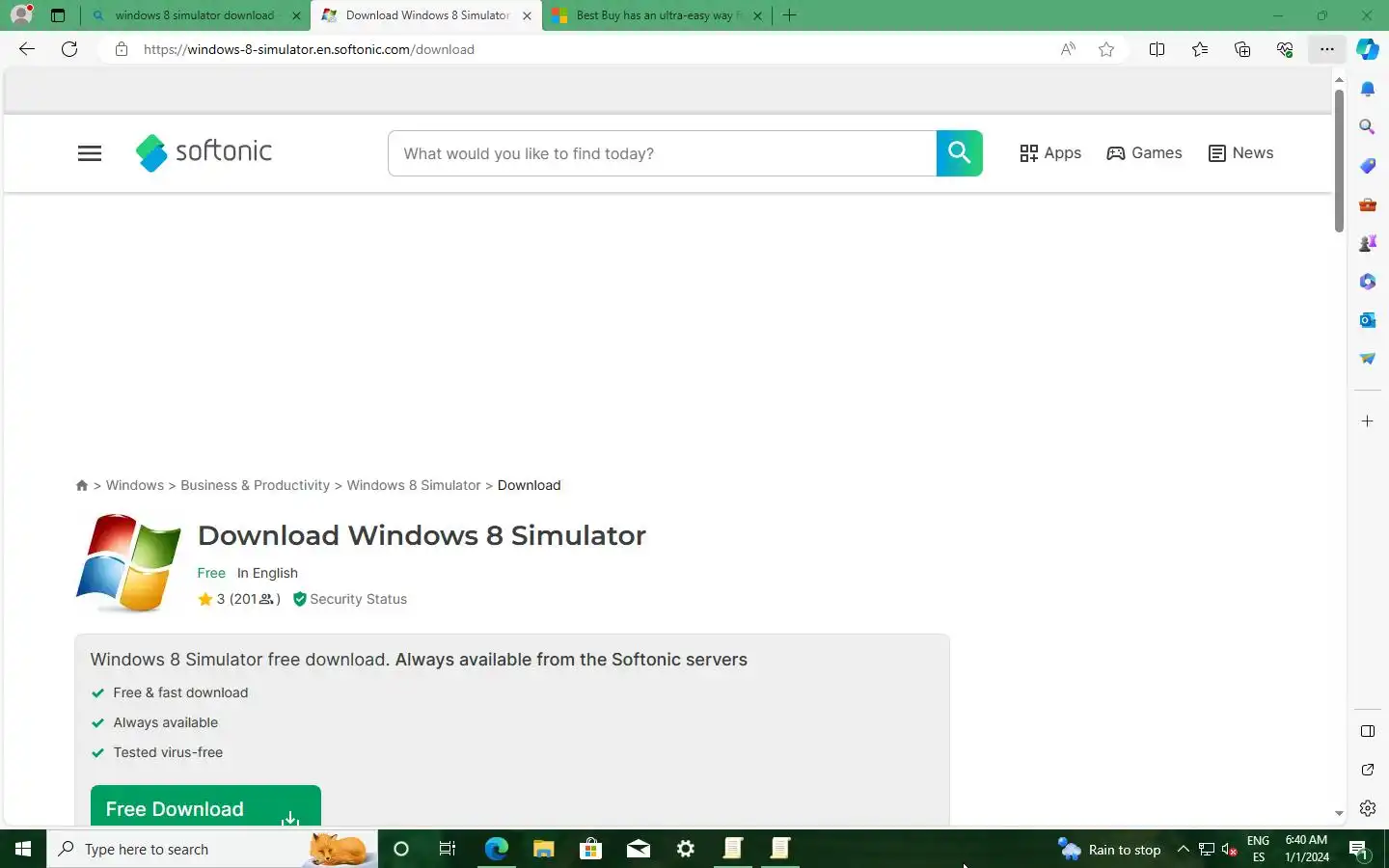Viewport: 1389px width, 868px height.
Task: Go to Windows 8 Simulator breadcrumb link
Action: pyautogui.click(x=414, y=485)
